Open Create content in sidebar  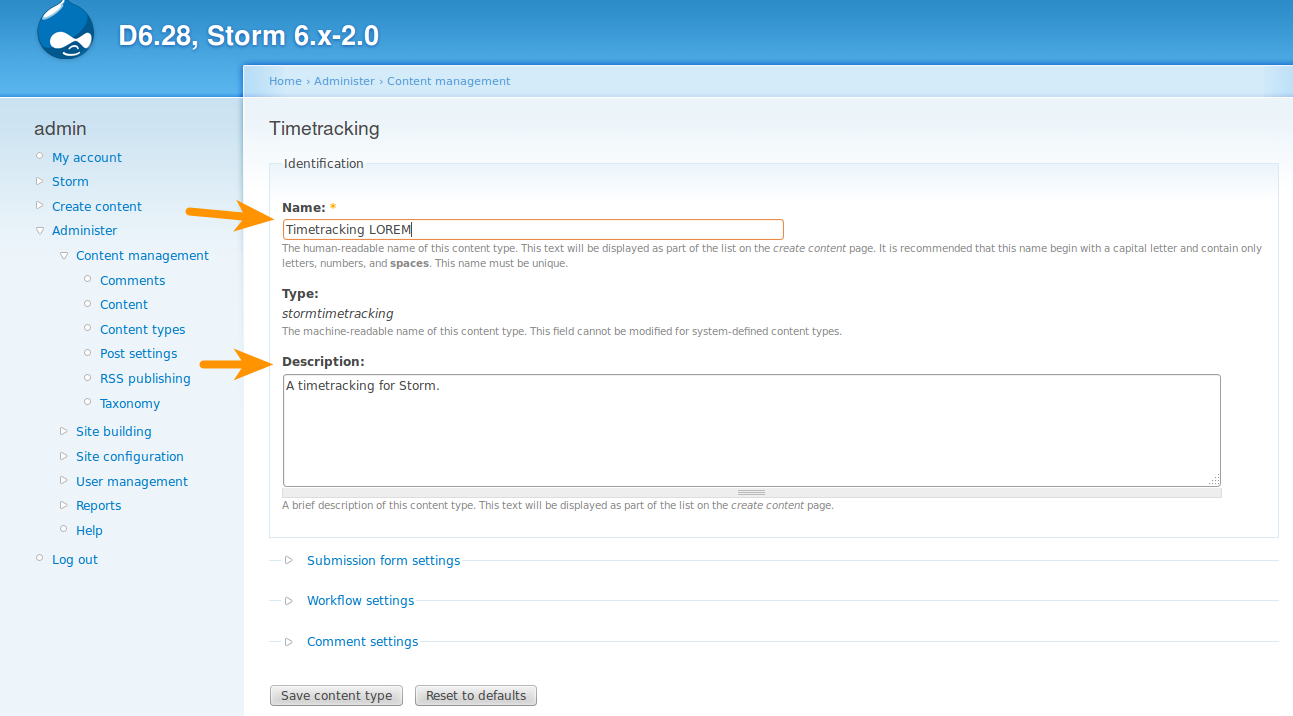click(x=97, y=206)
